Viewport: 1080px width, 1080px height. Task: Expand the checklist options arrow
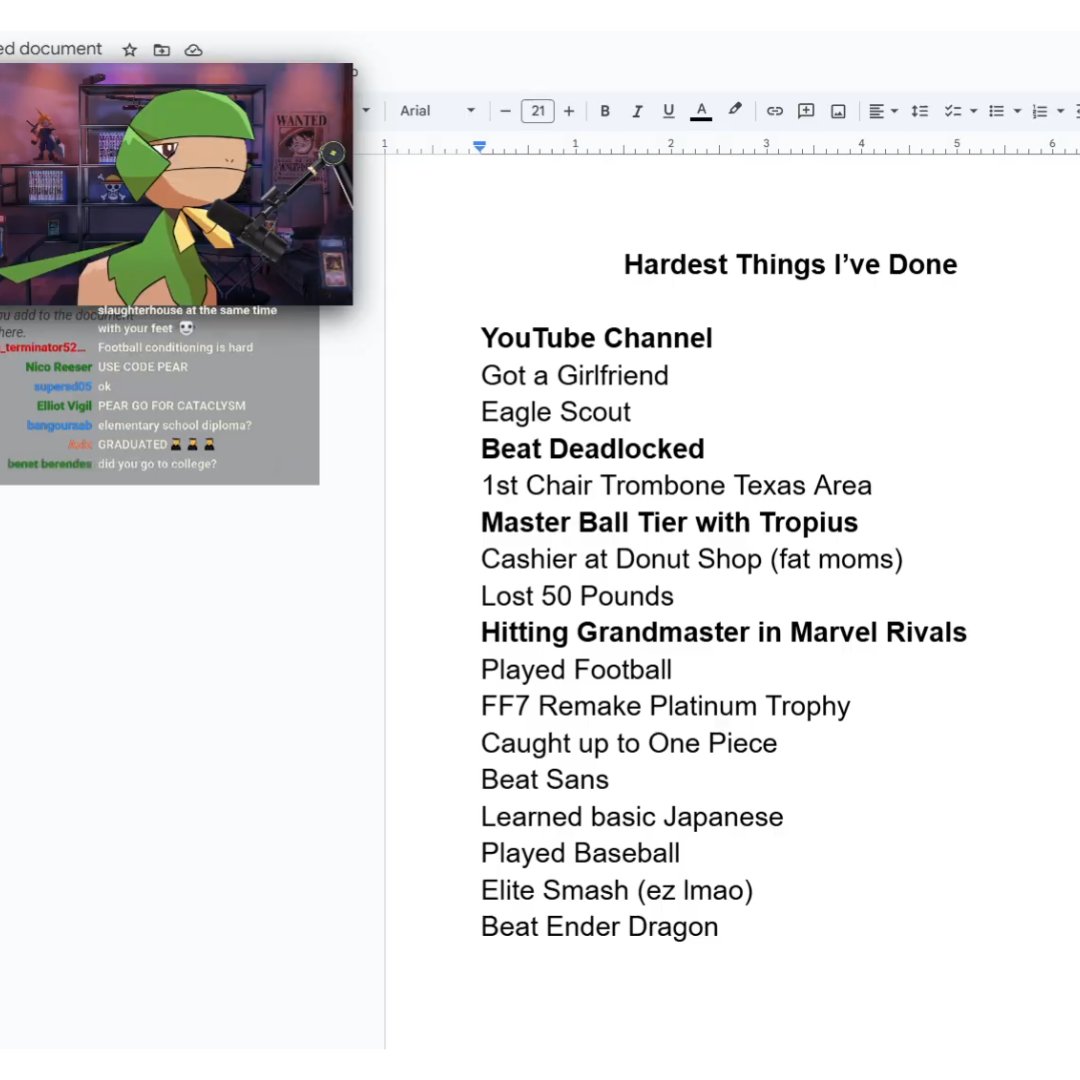click(973, 111)
